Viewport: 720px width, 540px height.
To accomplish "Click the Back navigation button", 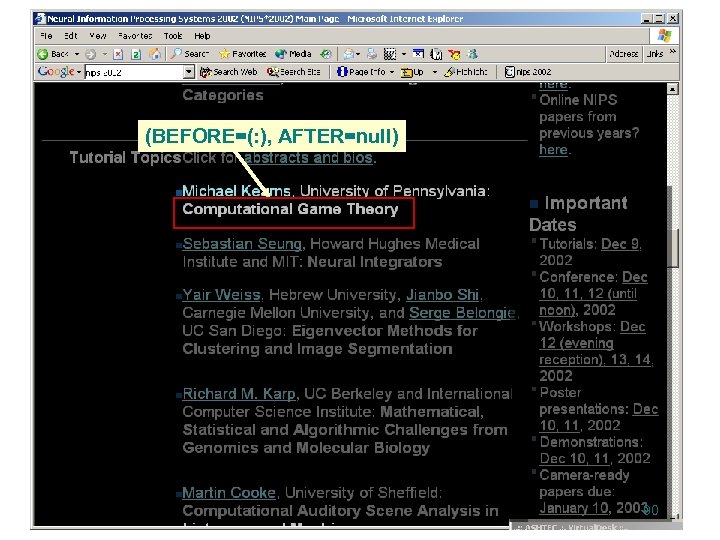I will [53, 54].
